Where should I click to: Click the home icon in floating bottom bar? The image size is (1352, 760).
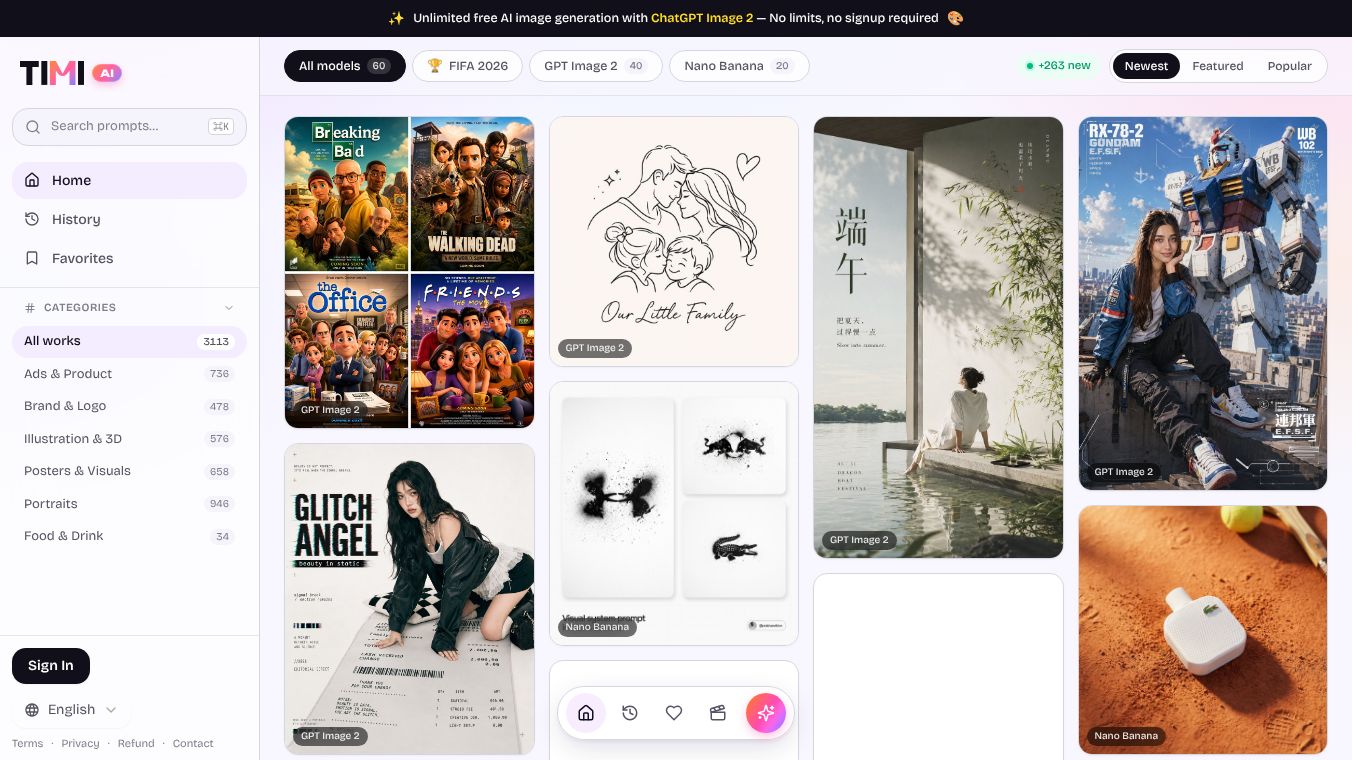pos(586,713)
